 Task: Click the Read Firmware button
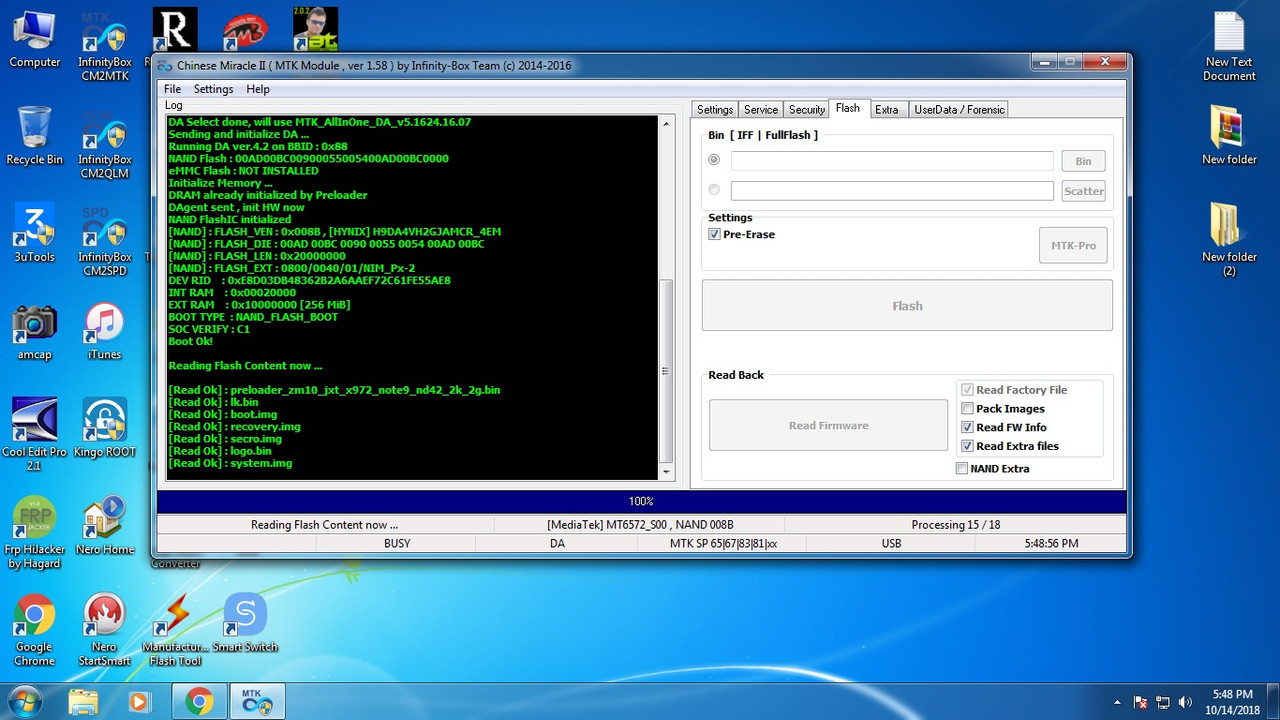828,426
